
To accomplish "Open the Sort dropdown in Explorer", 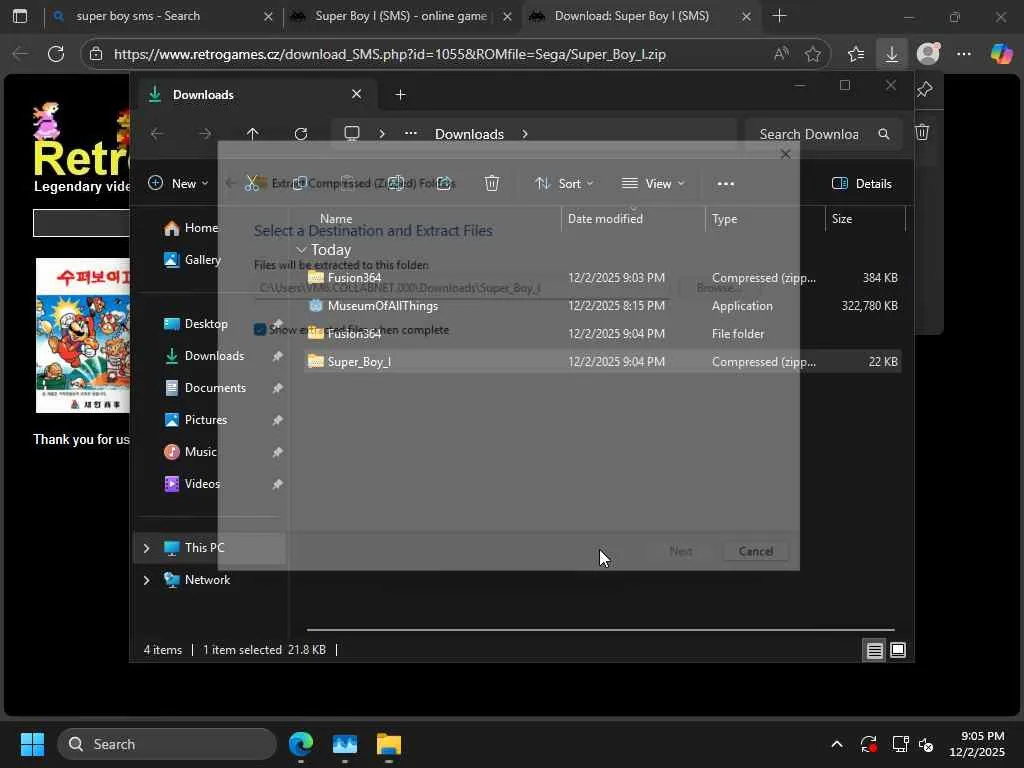I will (564, 184).
